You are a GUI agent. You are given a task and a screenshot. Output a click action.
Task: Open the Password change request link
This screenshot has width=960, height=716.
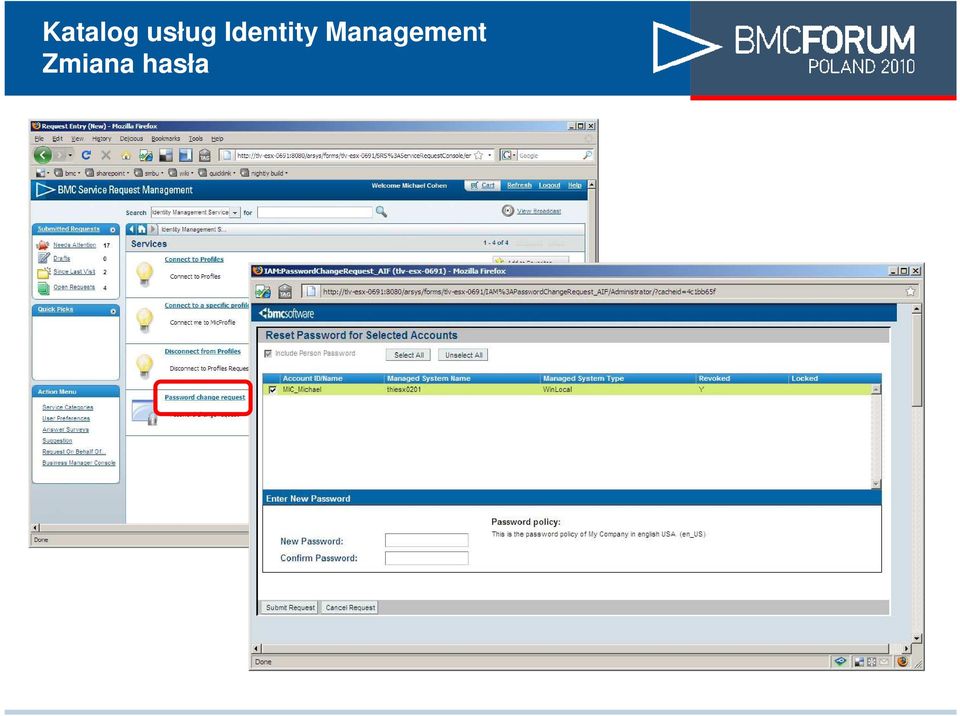pos(204,398)
